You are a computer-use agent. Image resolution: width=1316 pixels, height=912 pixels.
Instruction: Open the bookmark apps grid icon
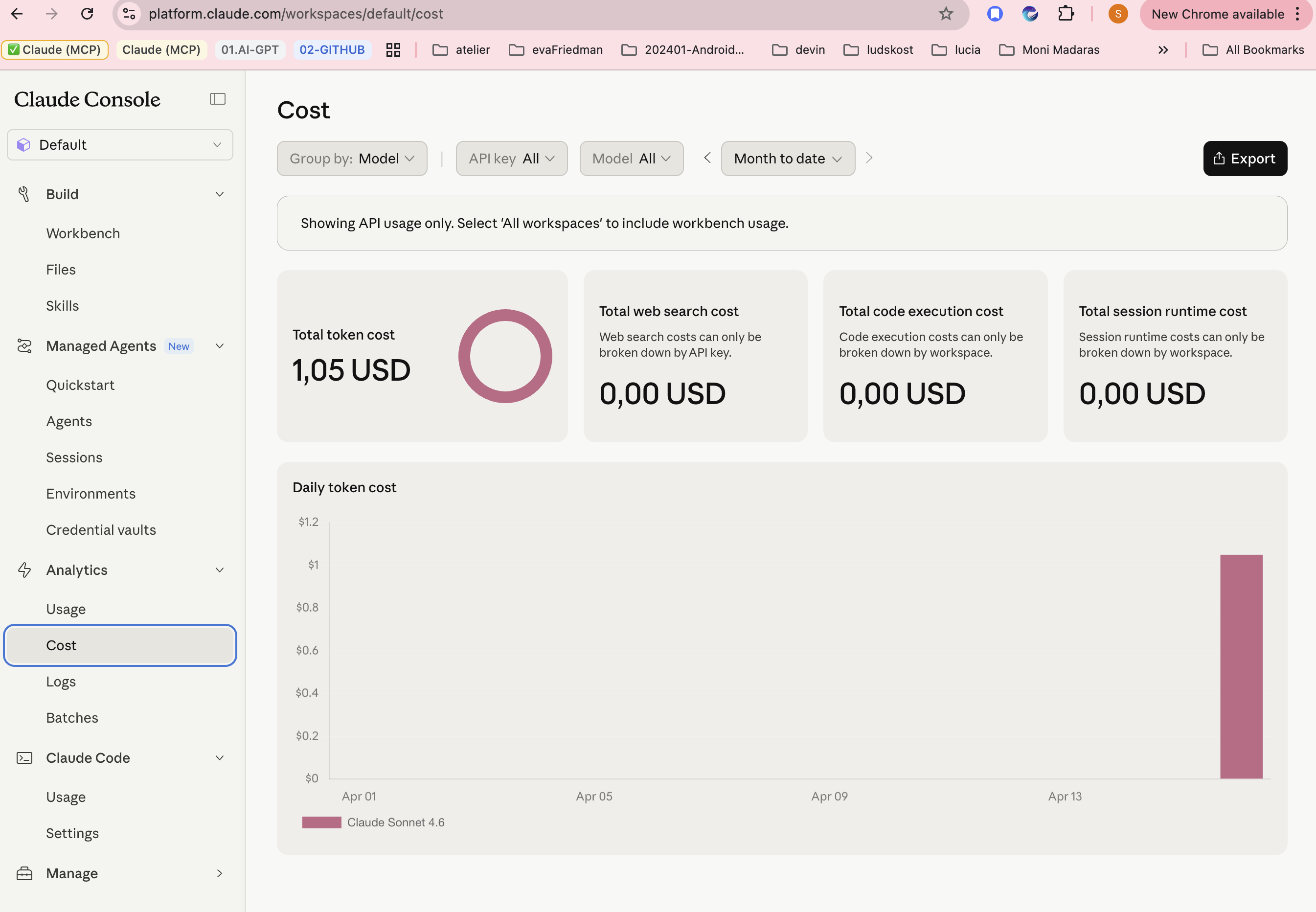[393, 50]
